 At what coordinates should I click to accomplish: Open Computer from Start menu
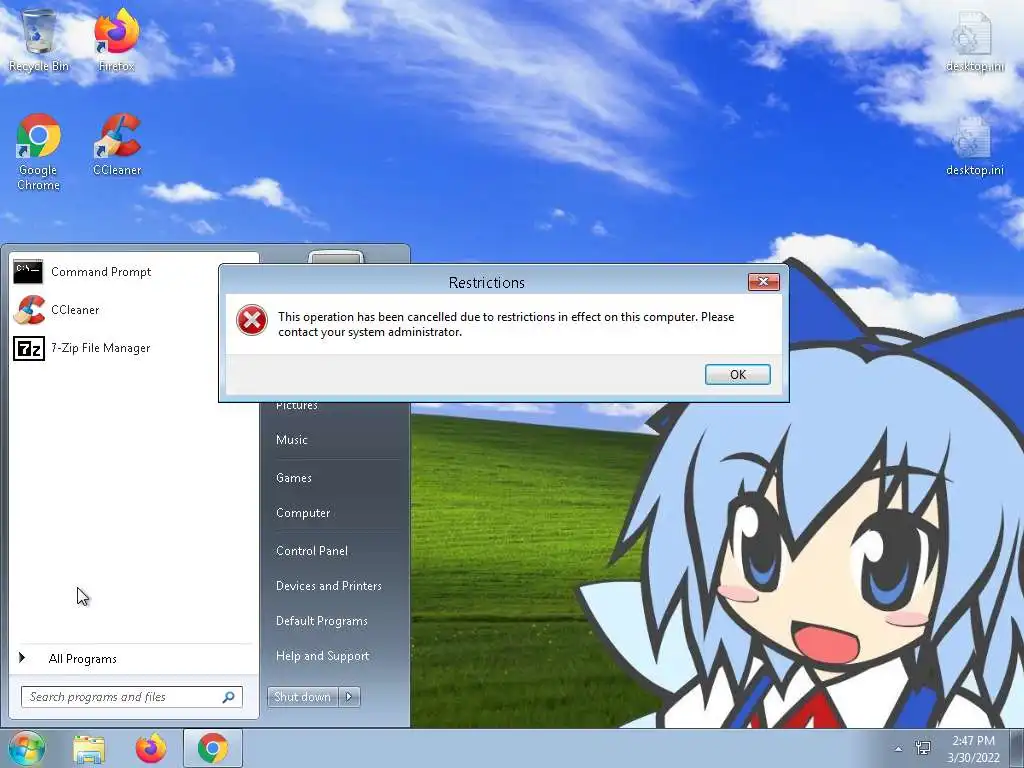pos(303,513)
